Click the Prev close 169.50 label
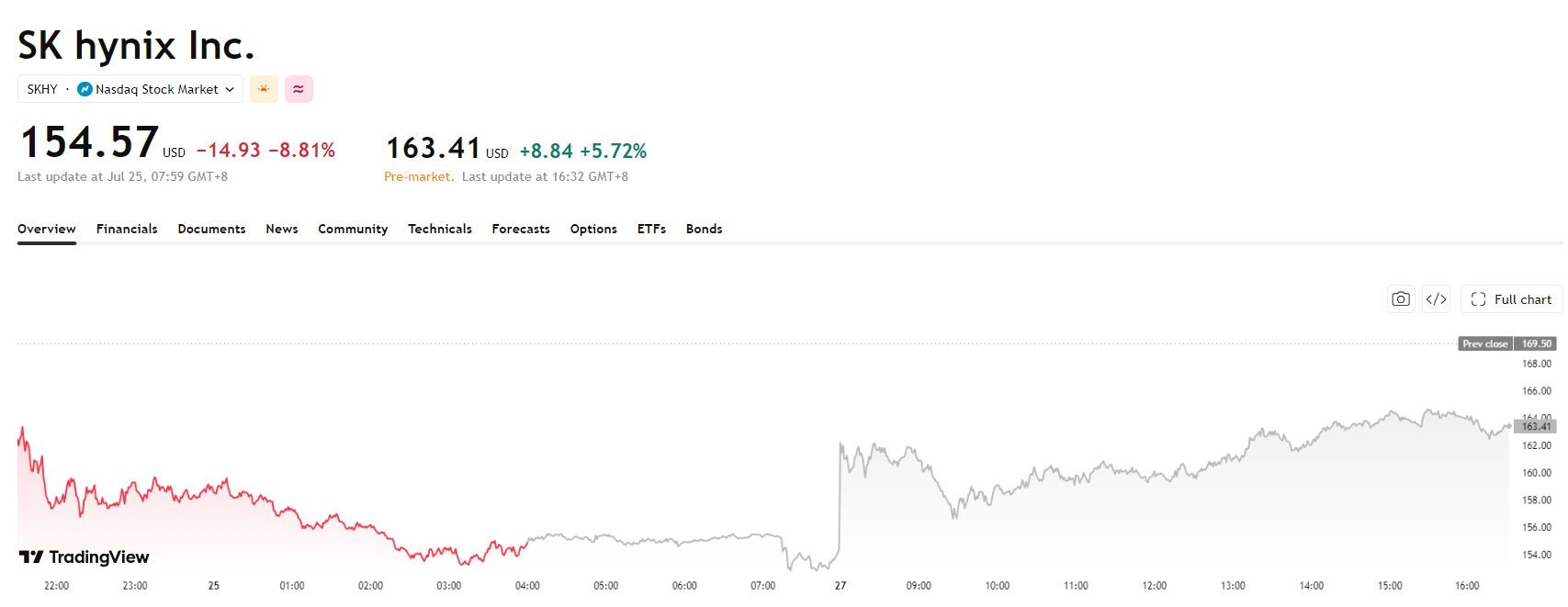 [1507, 343]
